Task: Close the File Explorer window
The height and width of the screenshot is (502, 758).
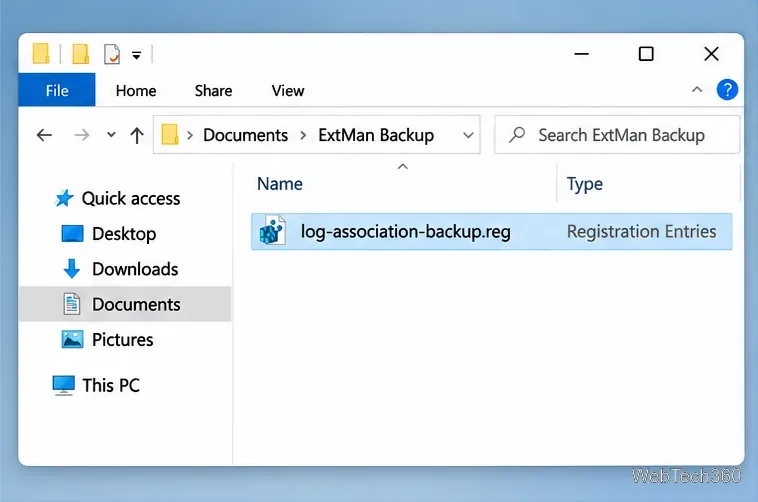Action: [x=711, y=54]
